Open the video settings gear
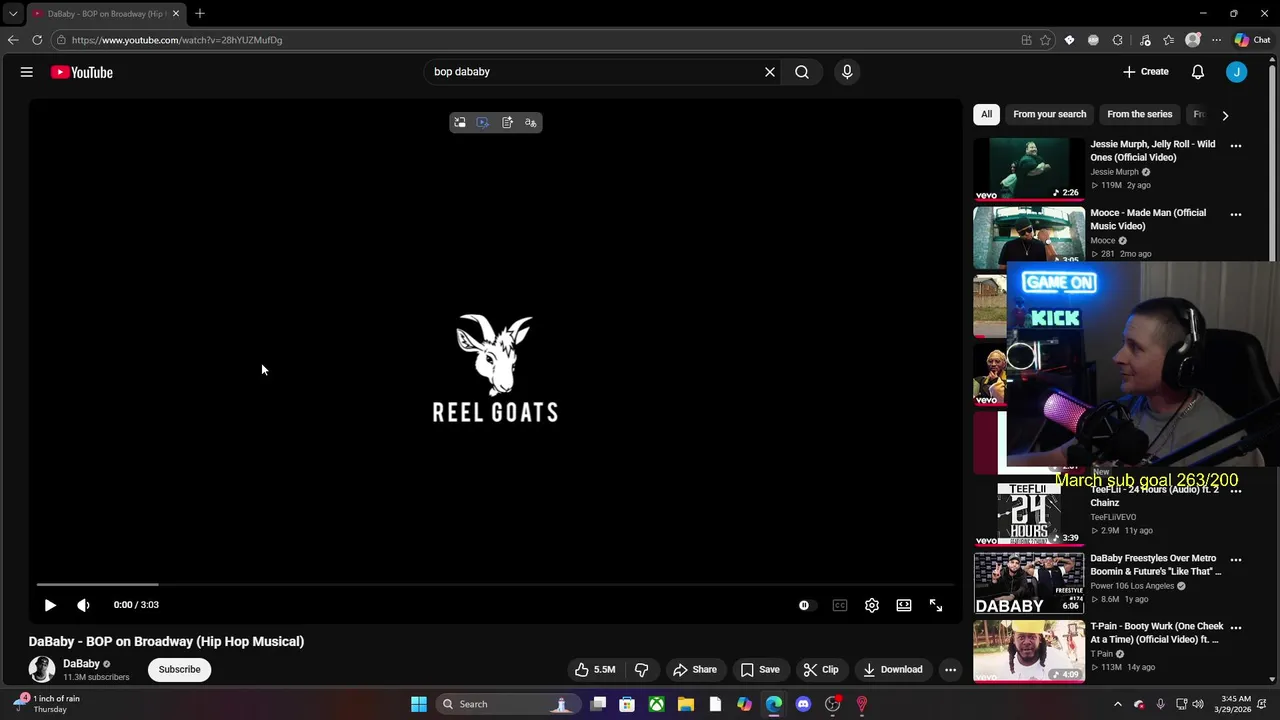 (x=872, y=605)
